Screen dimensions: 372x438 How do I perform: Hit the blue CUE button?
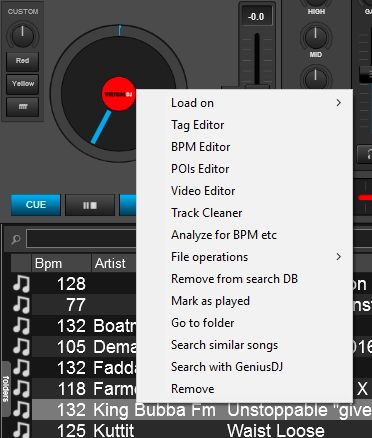(36, 205)
